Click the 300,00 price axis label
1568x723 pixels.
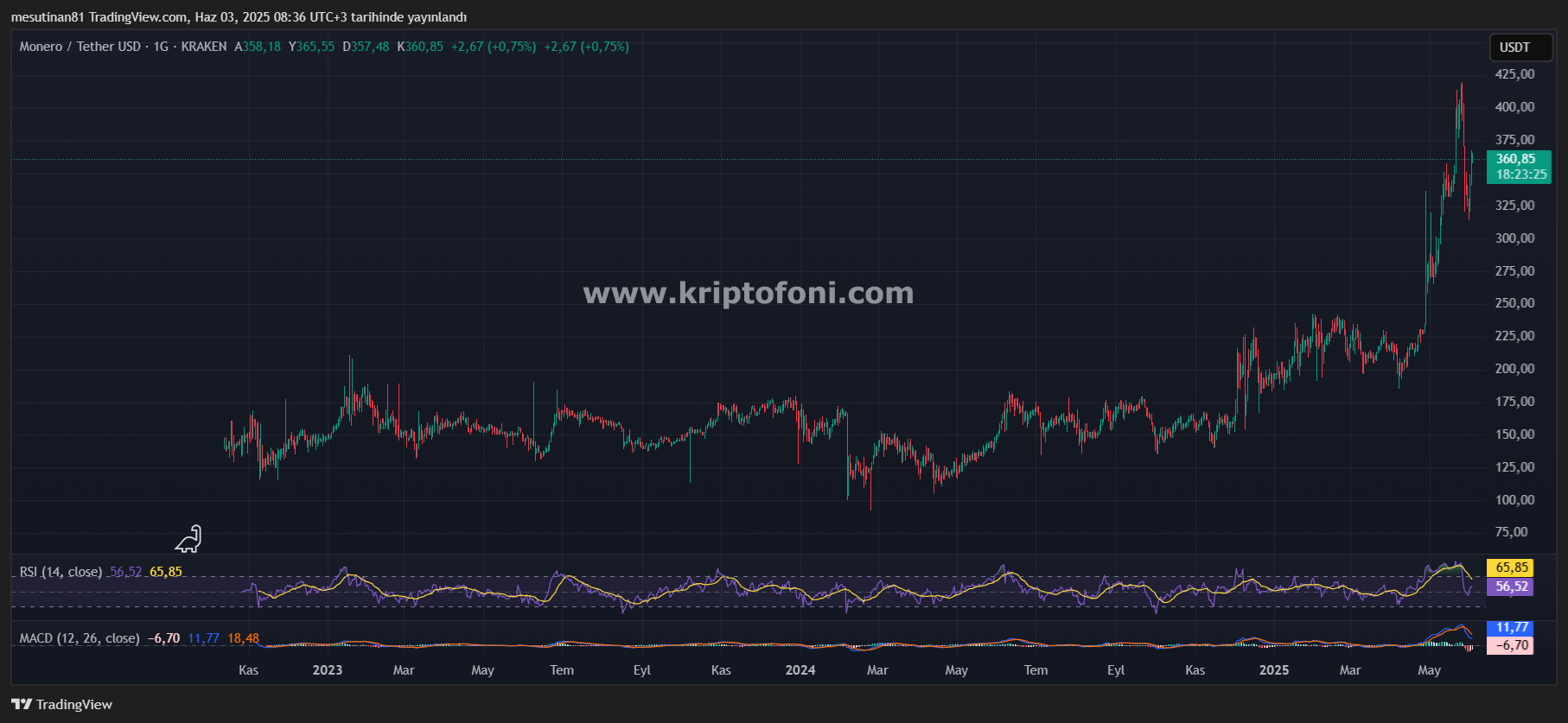pyautogui.click(x=1514, y=238)
